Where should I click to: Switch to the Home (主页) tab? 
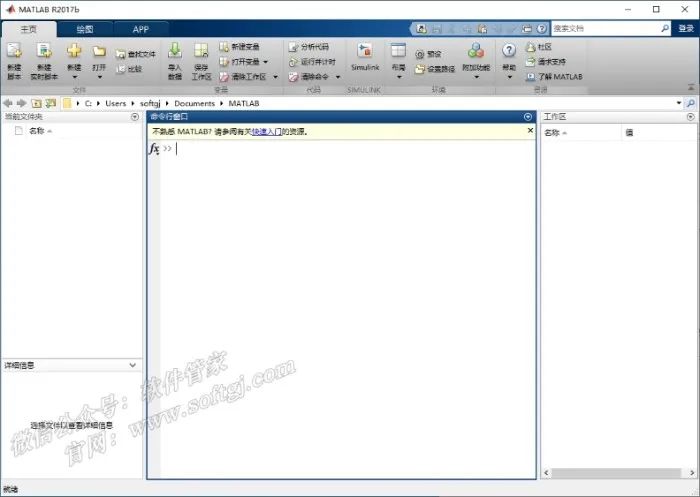pos(29,29)
